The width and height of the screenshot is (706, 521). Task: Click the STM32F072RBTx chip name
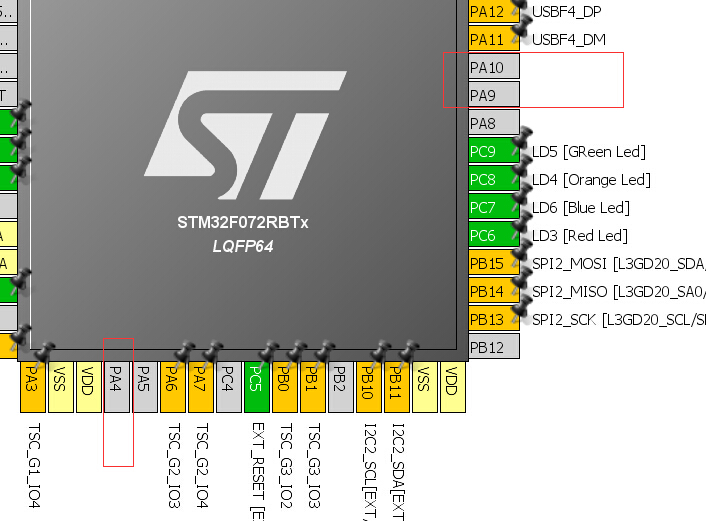(243, 222)
